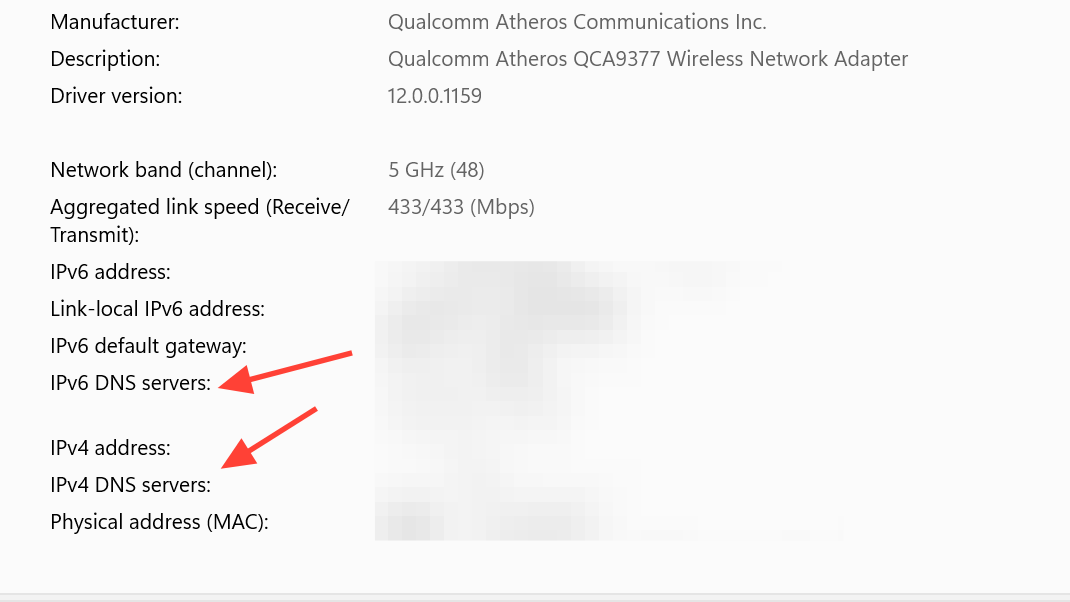Image resolution: width=1070 pixels, height=602 pixels.
Task: Click the Link-local IPv6 address label
Action: click(x=157, y=309)
